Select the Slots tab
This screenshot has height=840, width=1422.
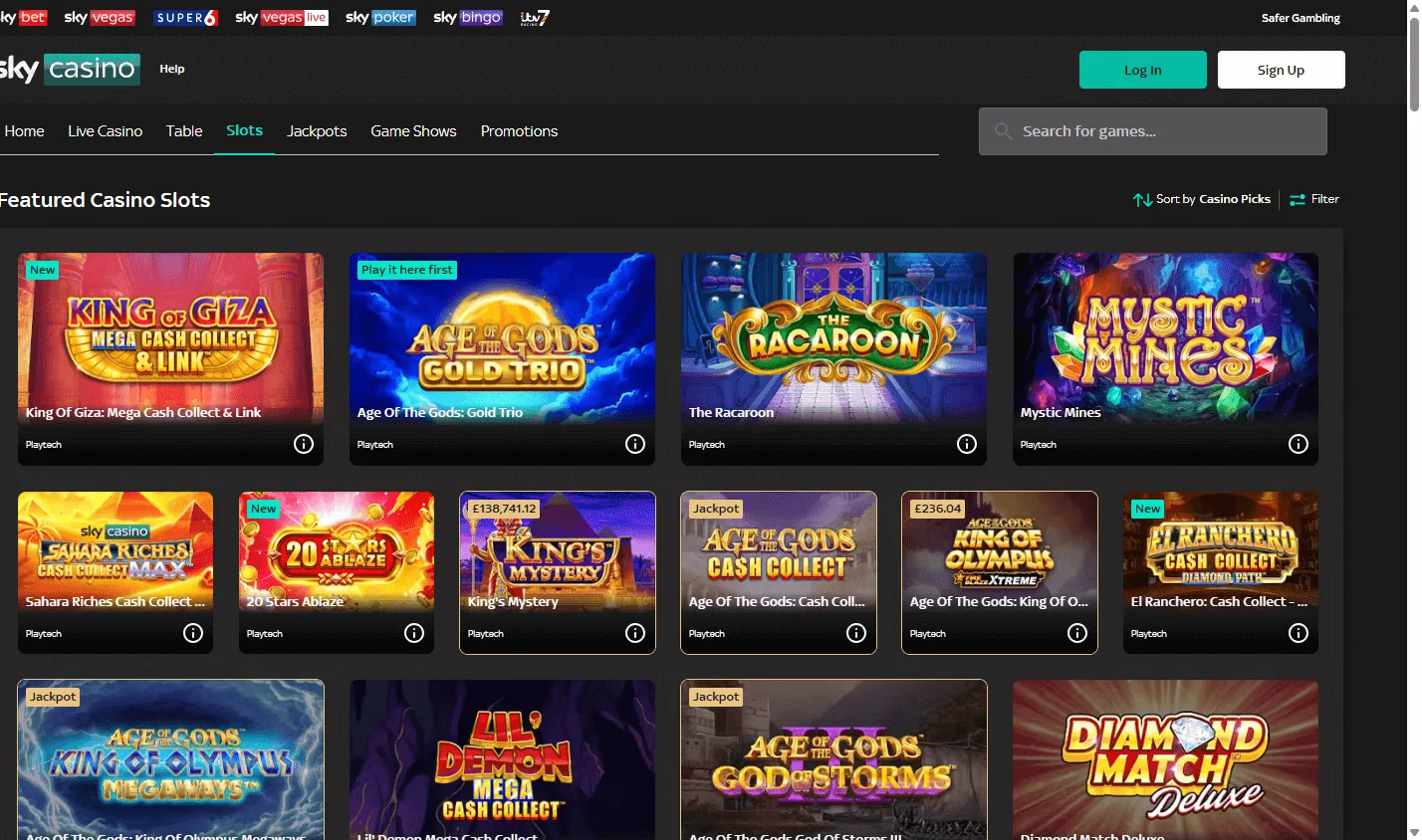(245, 130)
